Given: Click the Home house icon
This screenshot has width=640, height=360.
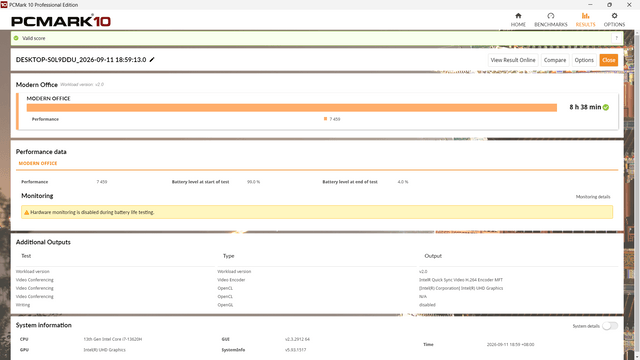Looking at the screenshot, I should (518, 16).
